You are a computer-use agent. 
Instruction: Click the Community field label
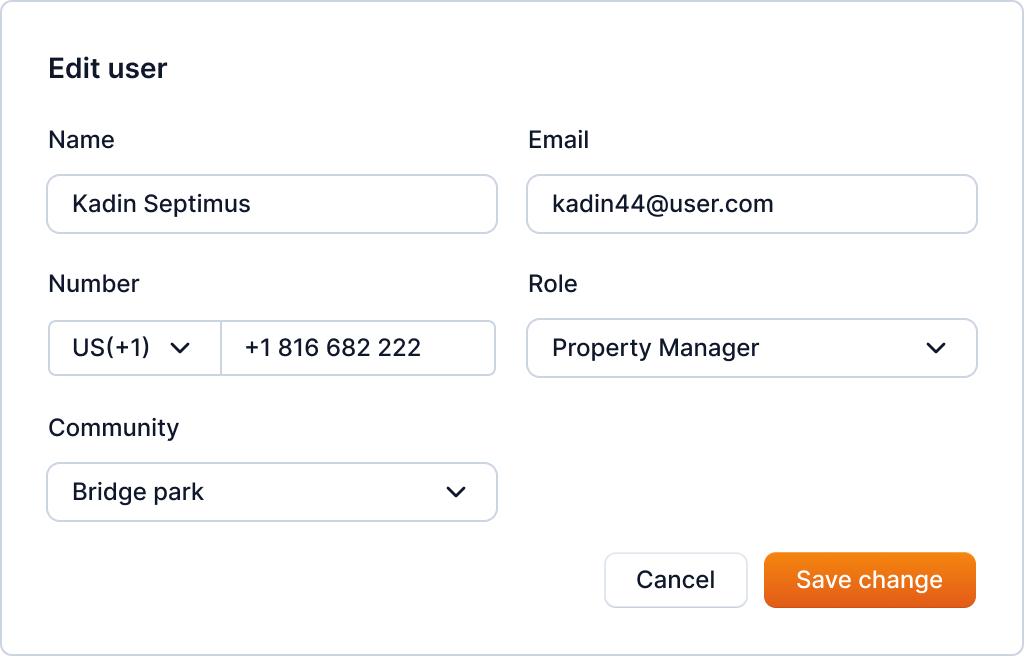tap(113, 428)
